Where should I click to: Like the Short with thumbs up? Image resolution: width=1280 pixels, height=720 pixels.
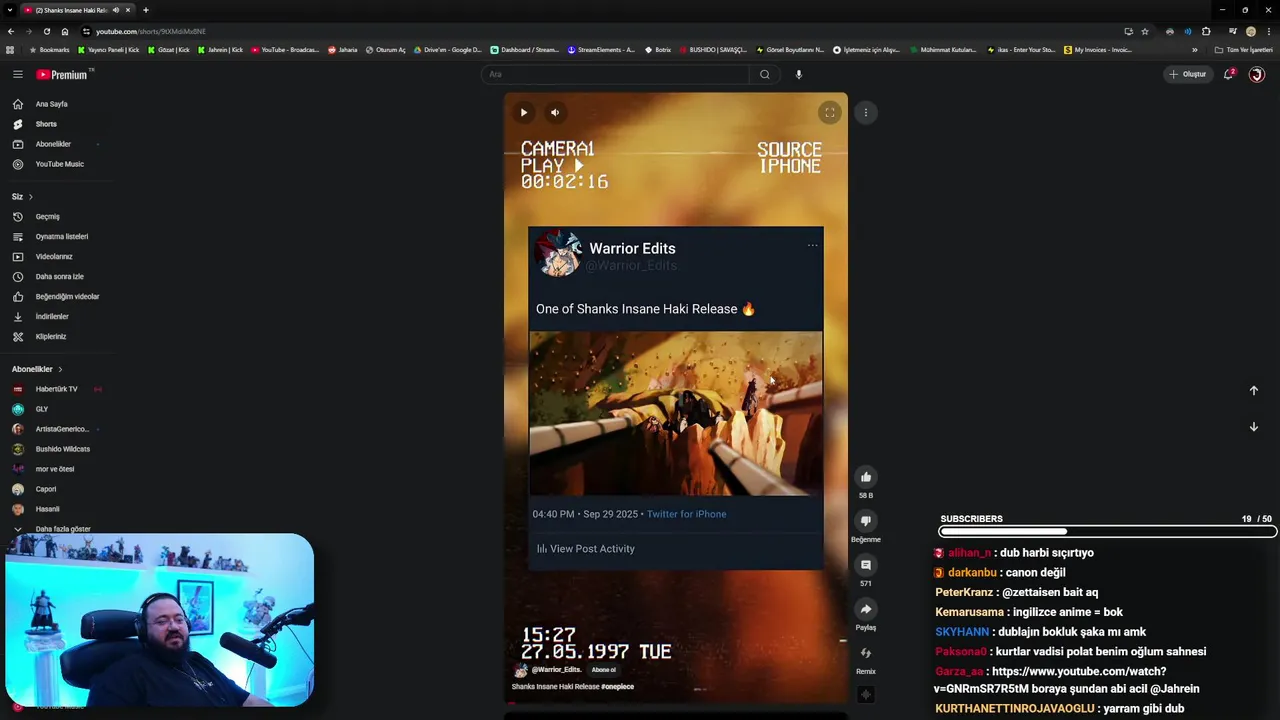point(866,477)
